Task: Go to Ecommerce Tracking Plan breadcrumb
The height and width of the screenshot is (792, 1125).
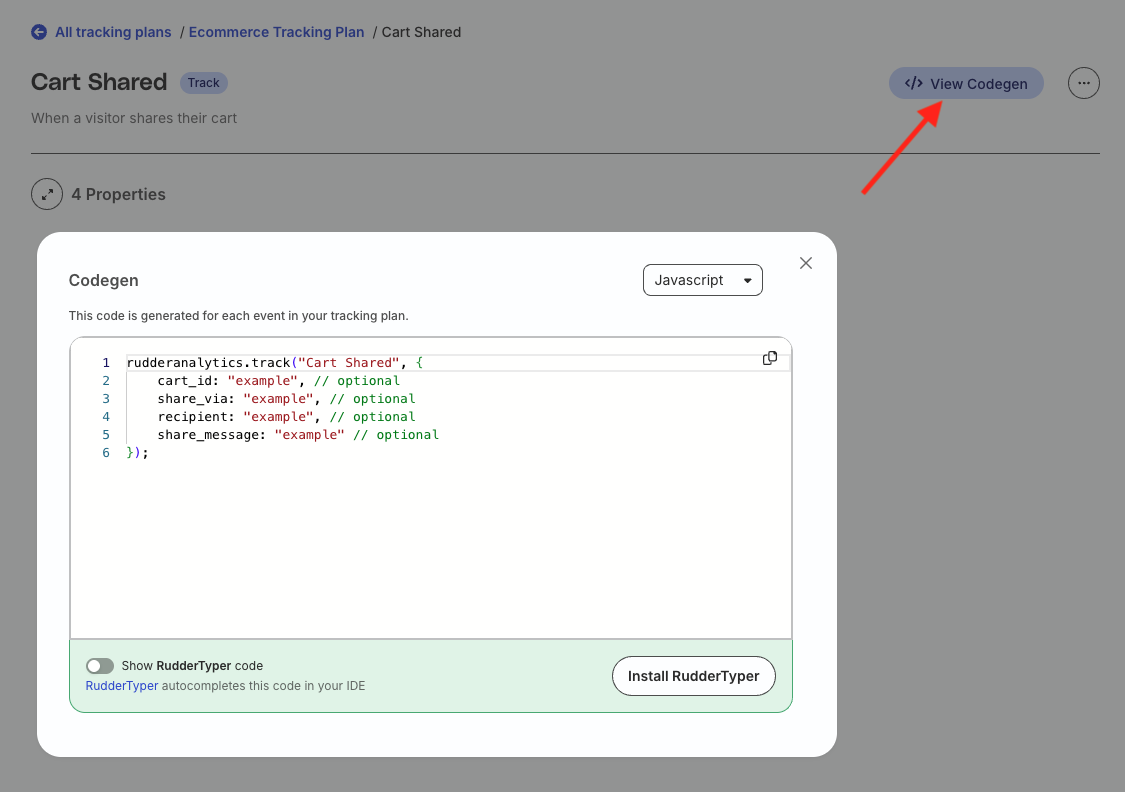Action: pos(276,32)
